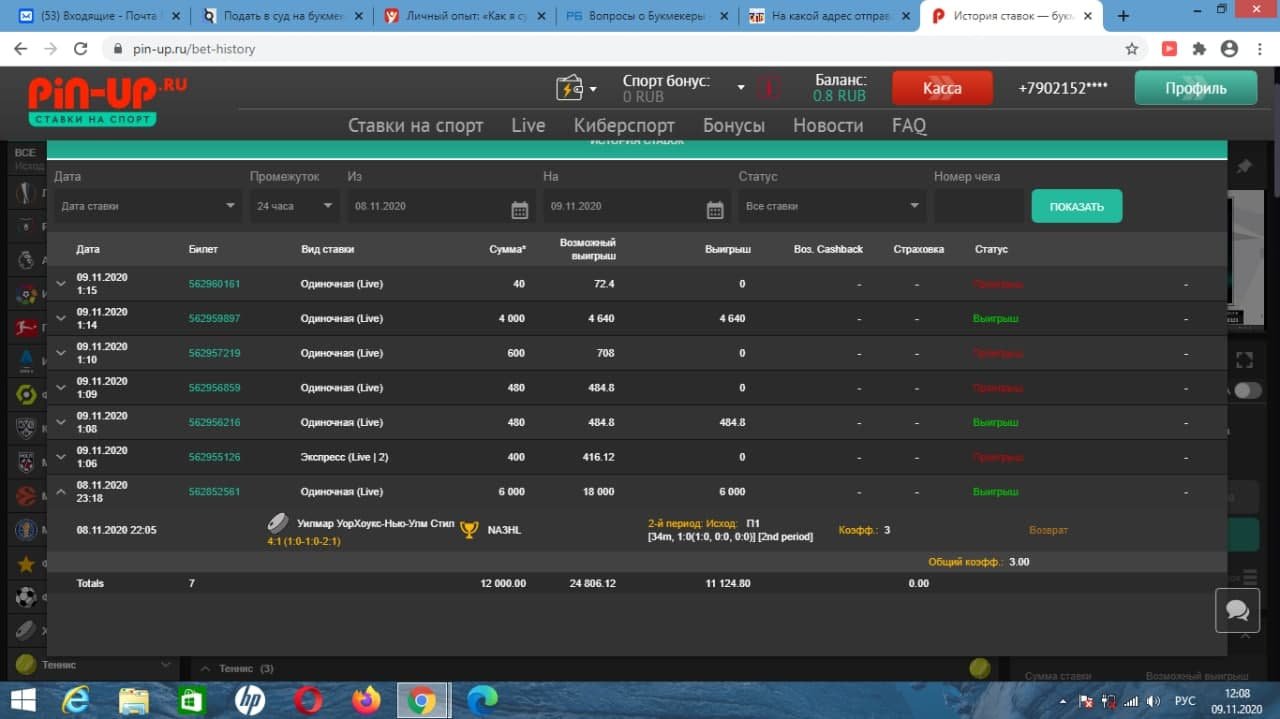The height and width of the screenshot is (719, 1280).
Task: Reload the page
Action: coord(81,49)
